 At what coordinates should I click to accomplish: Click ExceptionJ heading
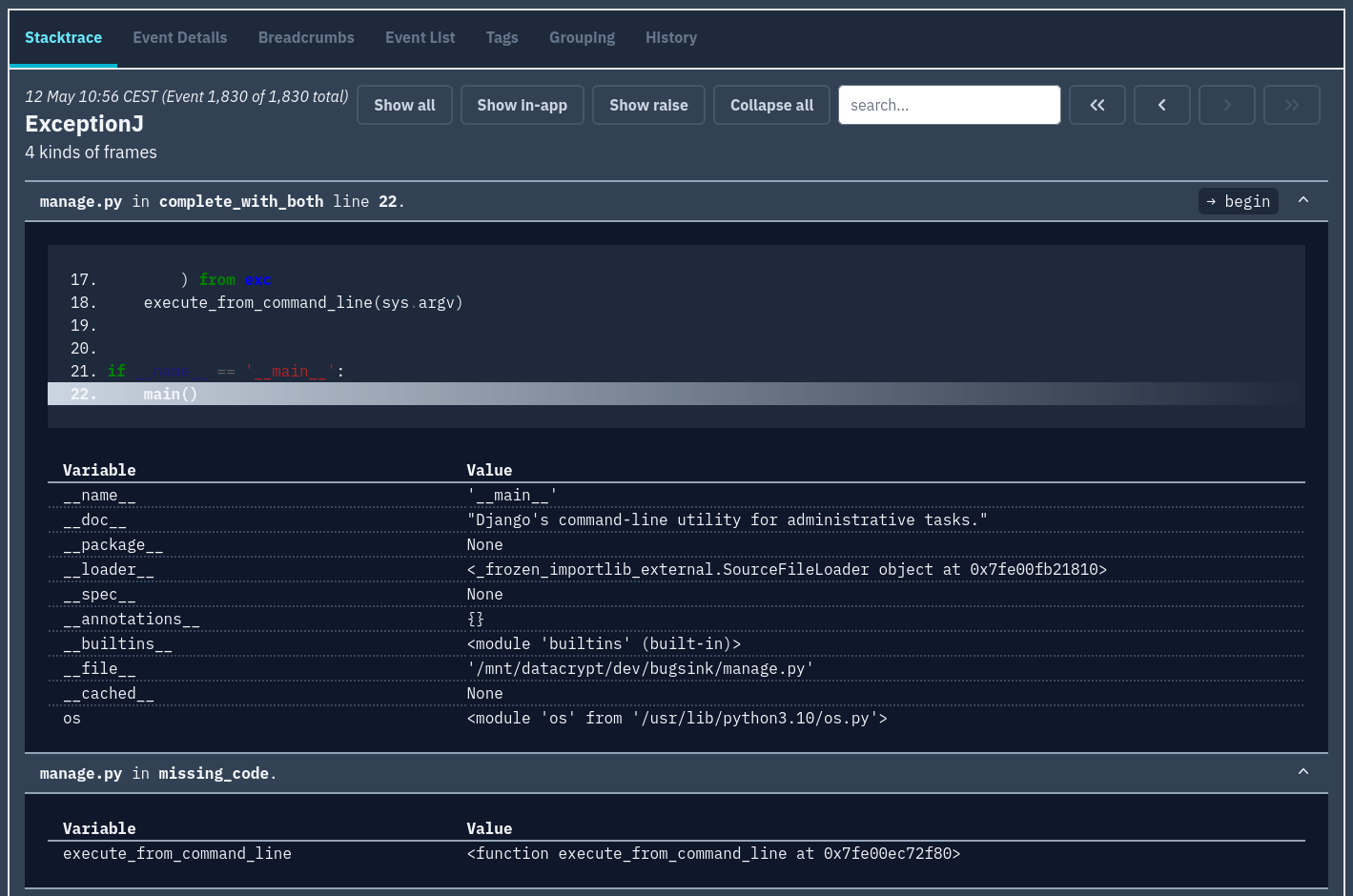tap(84, 124)
